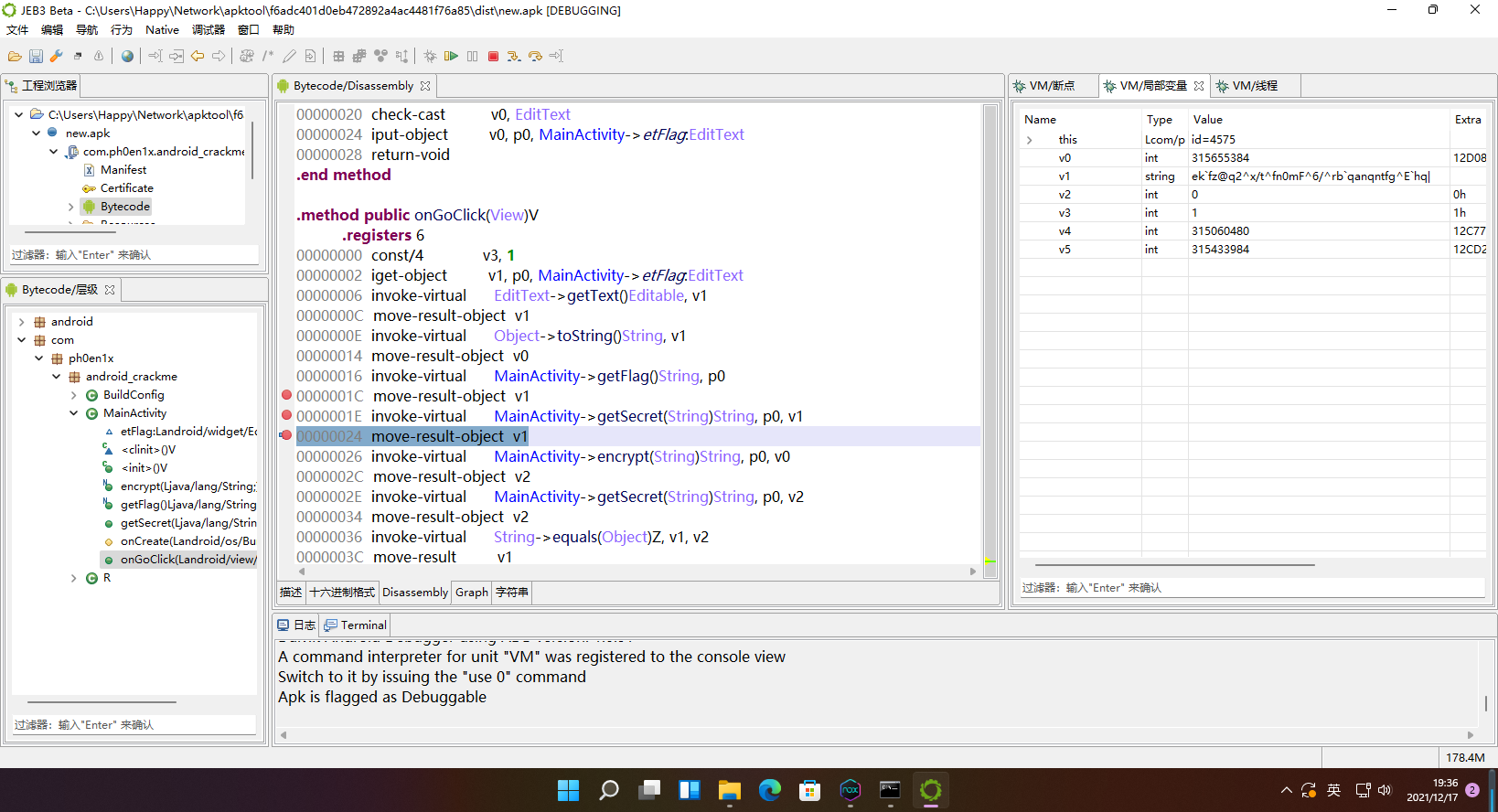Close the Bytecode/Disassembly tab
Viewport: 1498px width, 812px height.
pyautogui.click(x=425, y=86)
